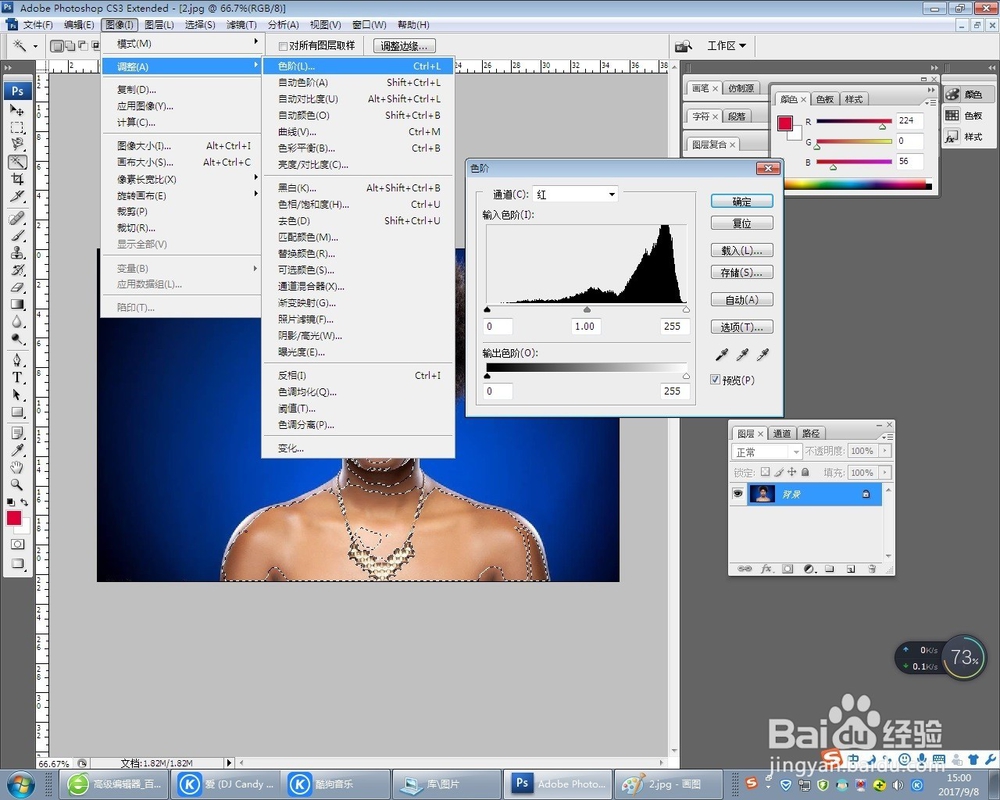Select the Rectangle shape tool
This screenshot has height=800, width=1000.
17,412
